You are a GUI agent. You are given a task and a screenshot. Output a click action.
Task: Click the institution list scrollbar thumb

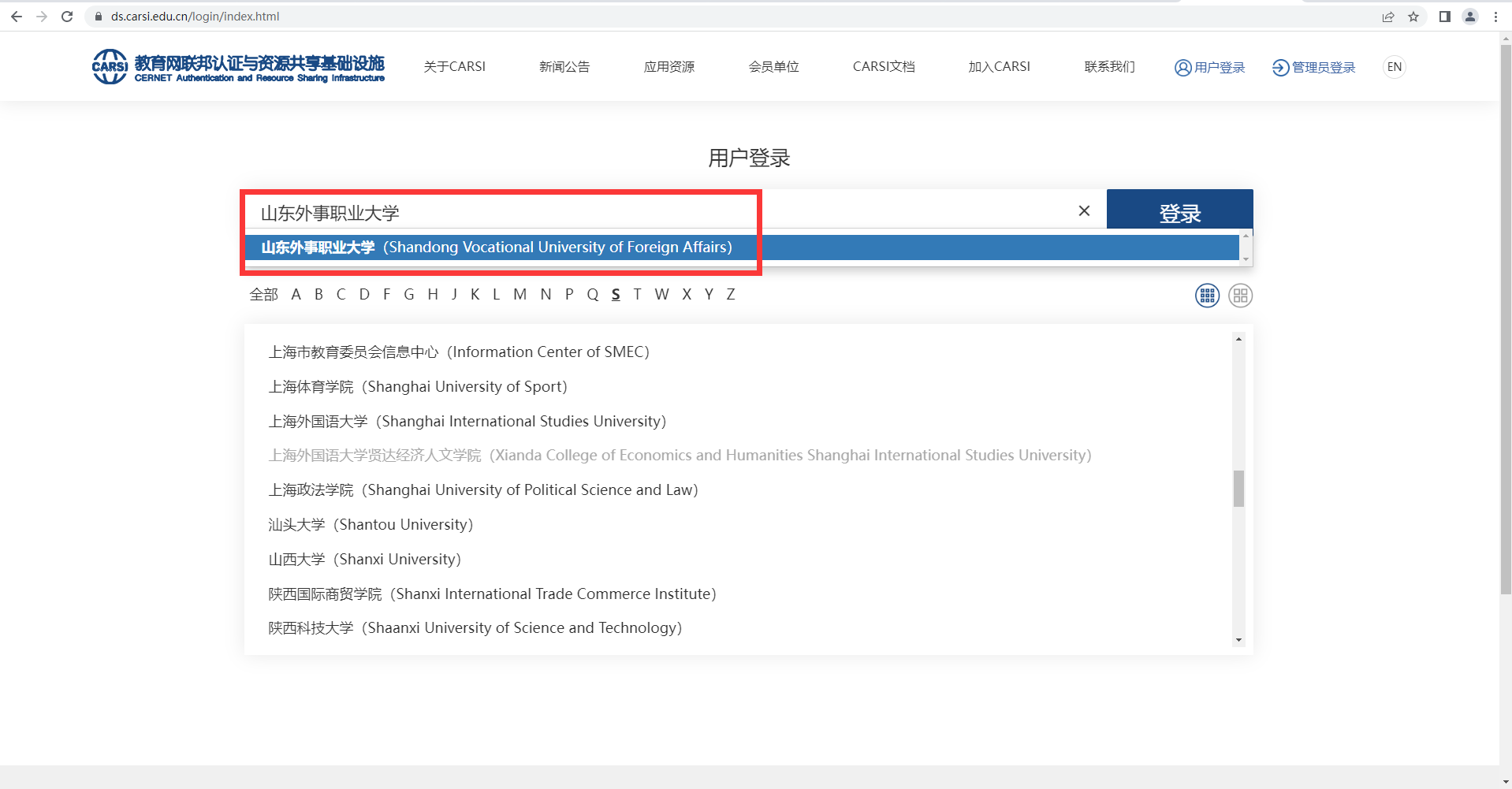coord(1238,489)
